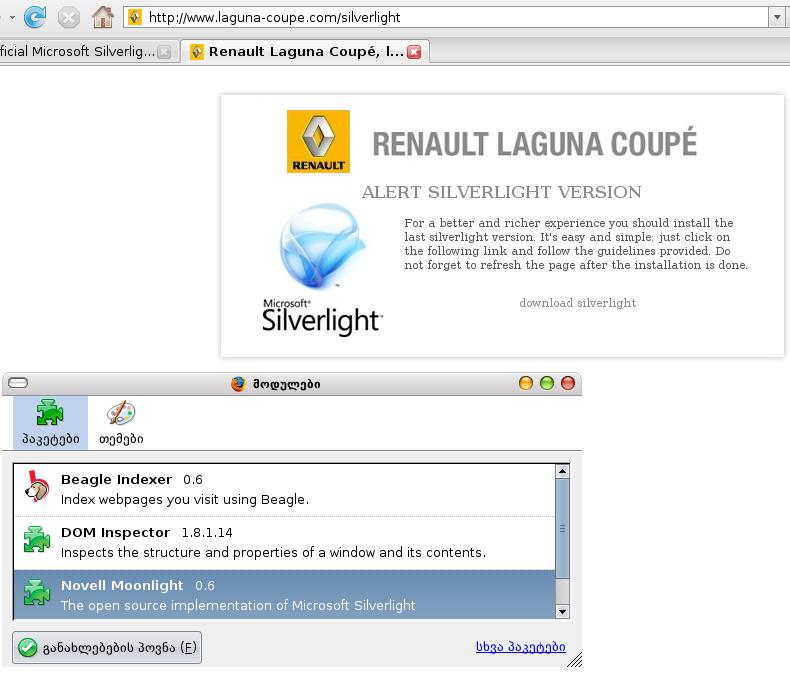Click the Microsoft Silverlight wordmark
The image size is (790, 681).
click(322, 317)
